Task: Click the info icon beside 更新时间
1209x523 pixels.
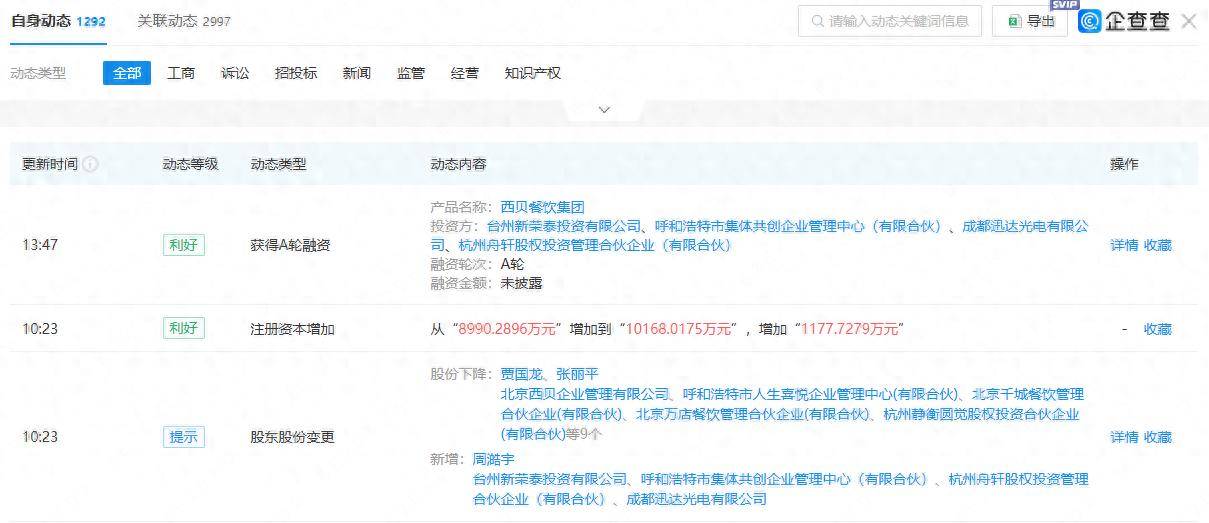Action: click(91, 164)
